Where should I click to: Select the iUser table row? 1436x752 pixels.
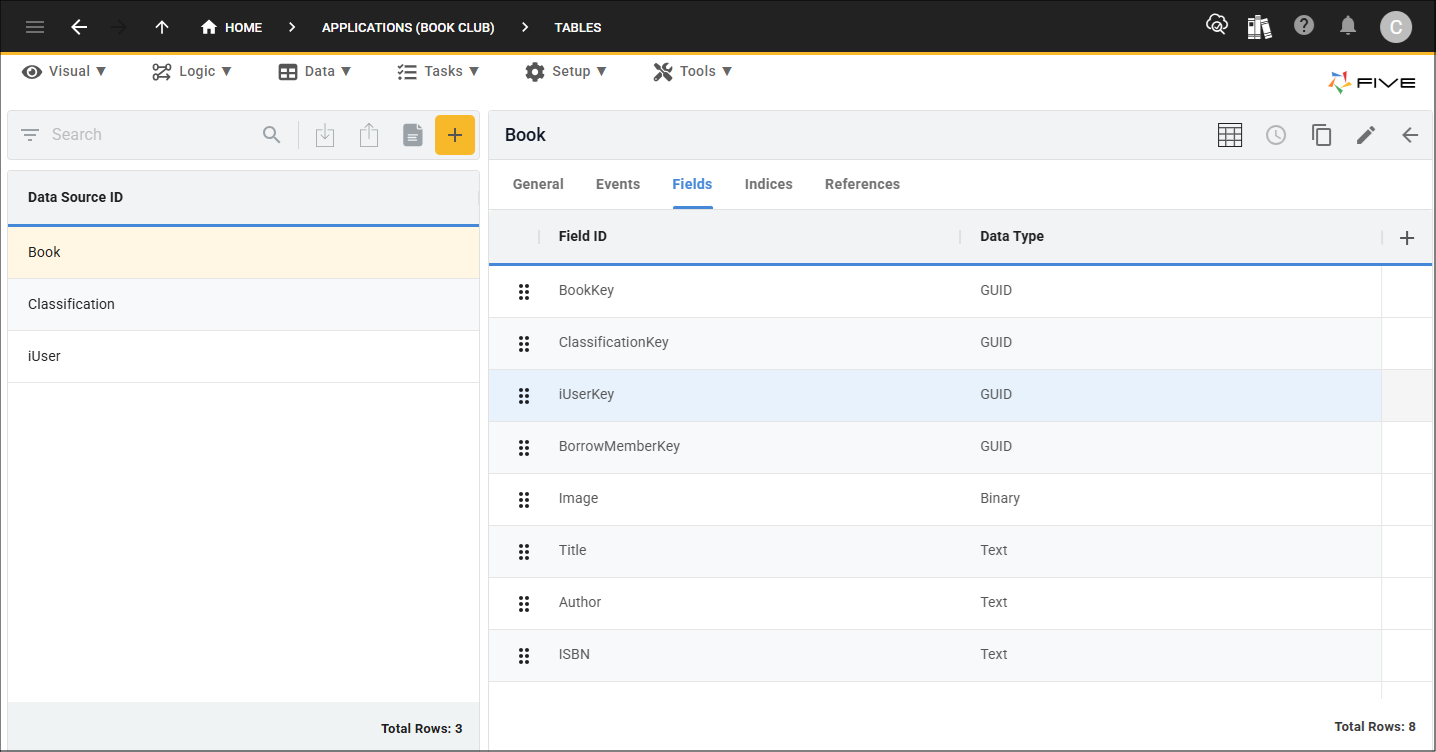click(243, 356)
